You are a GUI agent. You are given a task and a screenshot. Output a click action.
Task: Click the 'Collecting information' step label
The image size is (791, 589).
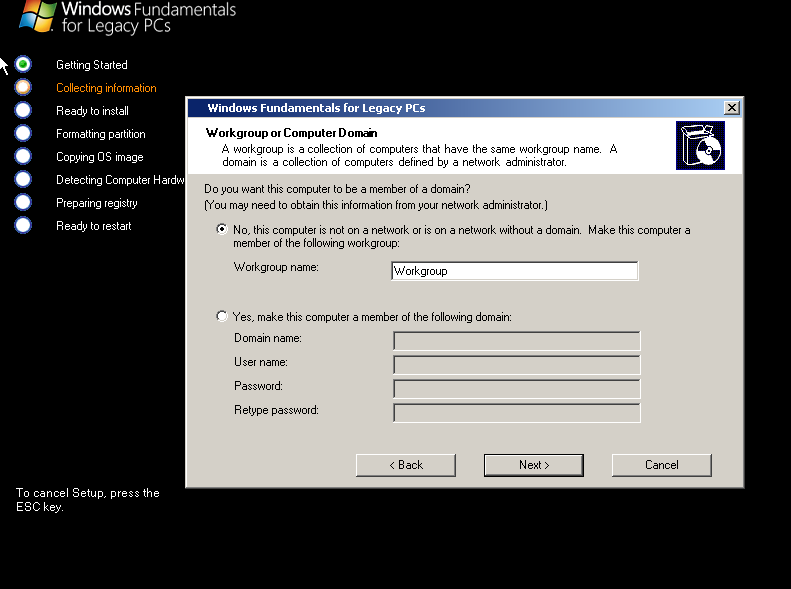point(106,88)
